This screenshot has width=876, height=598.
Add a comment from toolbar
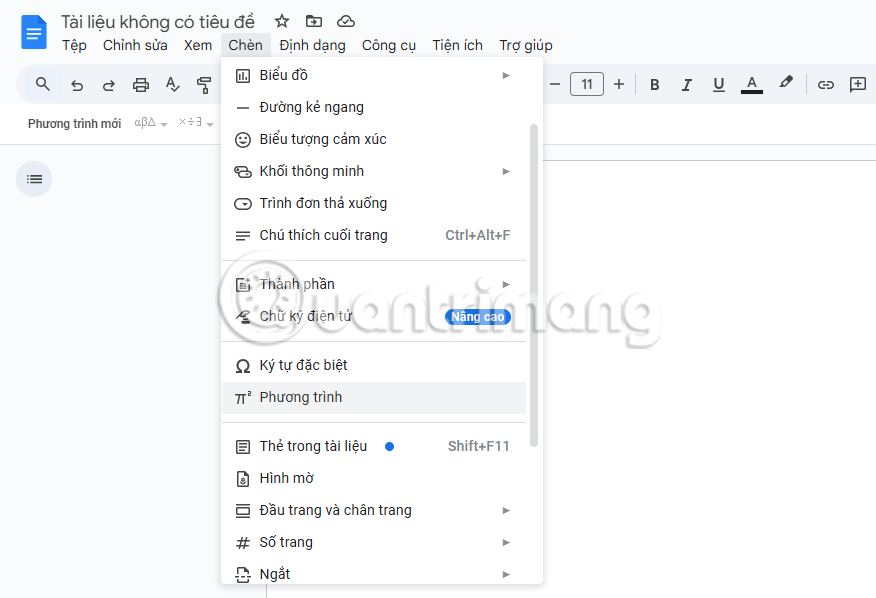tap(858, 84)
